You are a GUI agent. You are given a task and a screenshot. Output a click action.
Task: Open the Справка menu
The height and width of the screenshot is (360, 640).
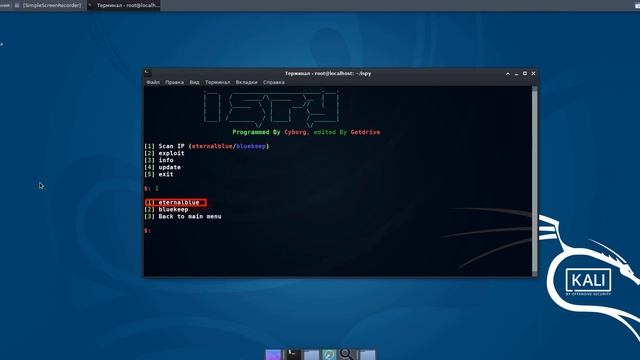[x=274, y=82]
